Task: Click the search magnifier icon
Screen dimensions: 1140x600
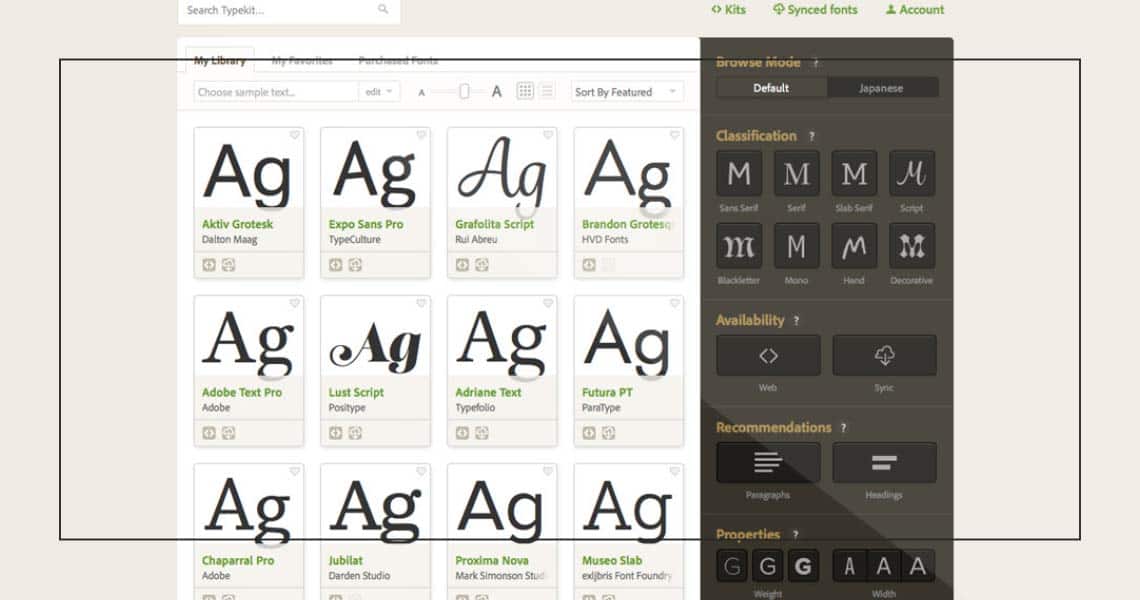Action: pyautogui.click(x=383, y=10)
